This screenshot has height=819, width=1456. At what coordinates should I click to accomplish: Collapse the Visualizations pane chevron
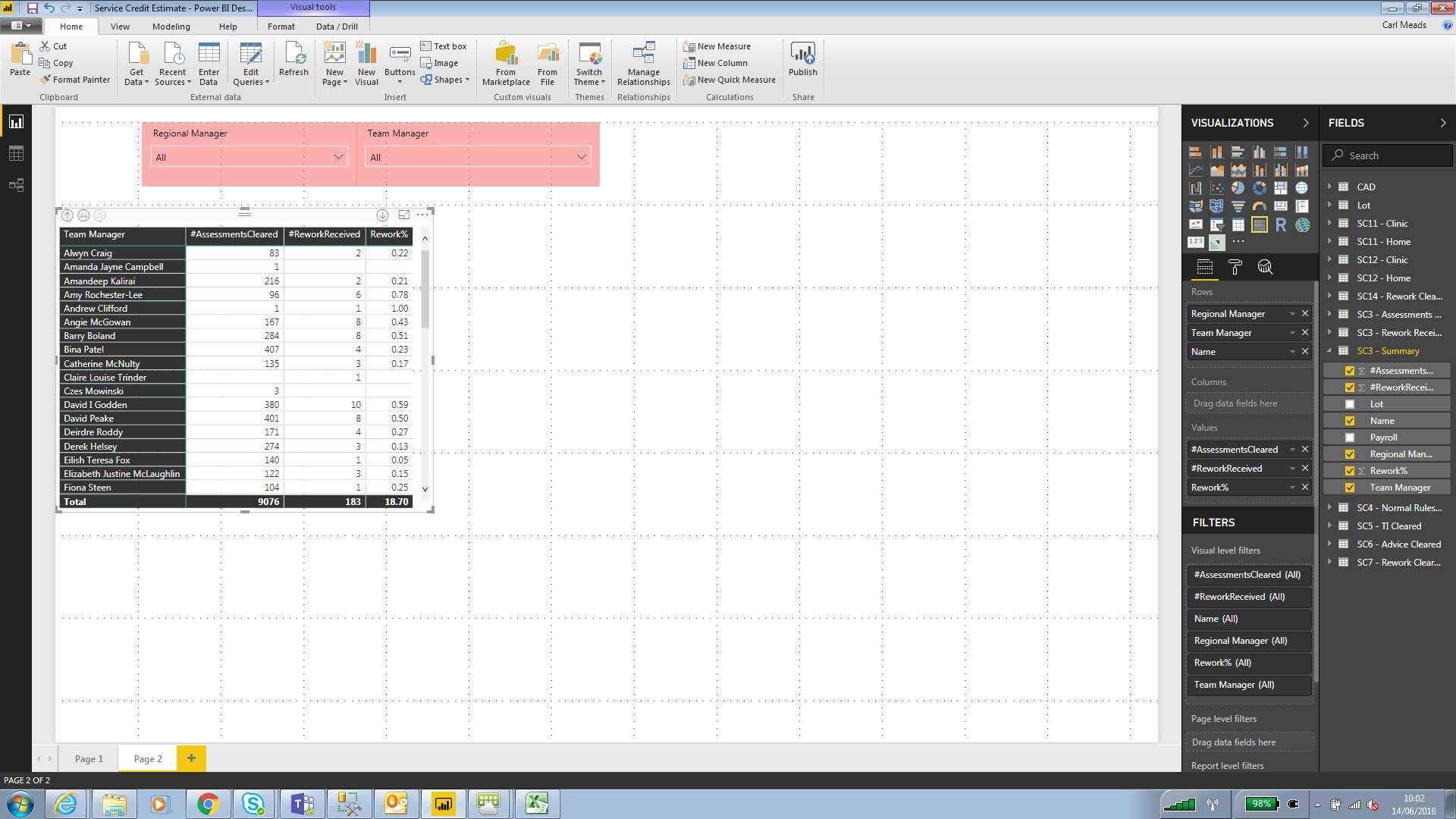pyautogui.click(x=1306, y=123)
